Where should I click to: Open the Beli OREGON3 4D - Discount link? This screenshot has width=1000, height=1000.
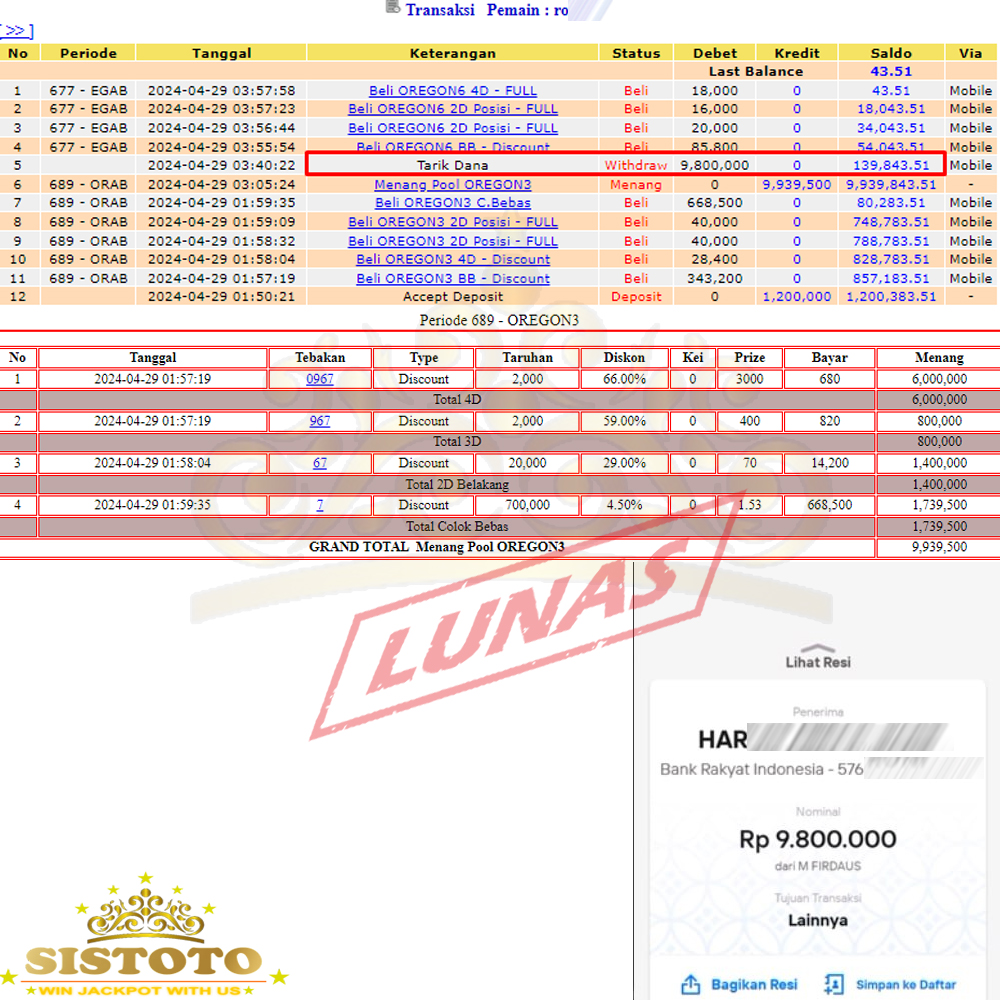(x=452, y=259)
